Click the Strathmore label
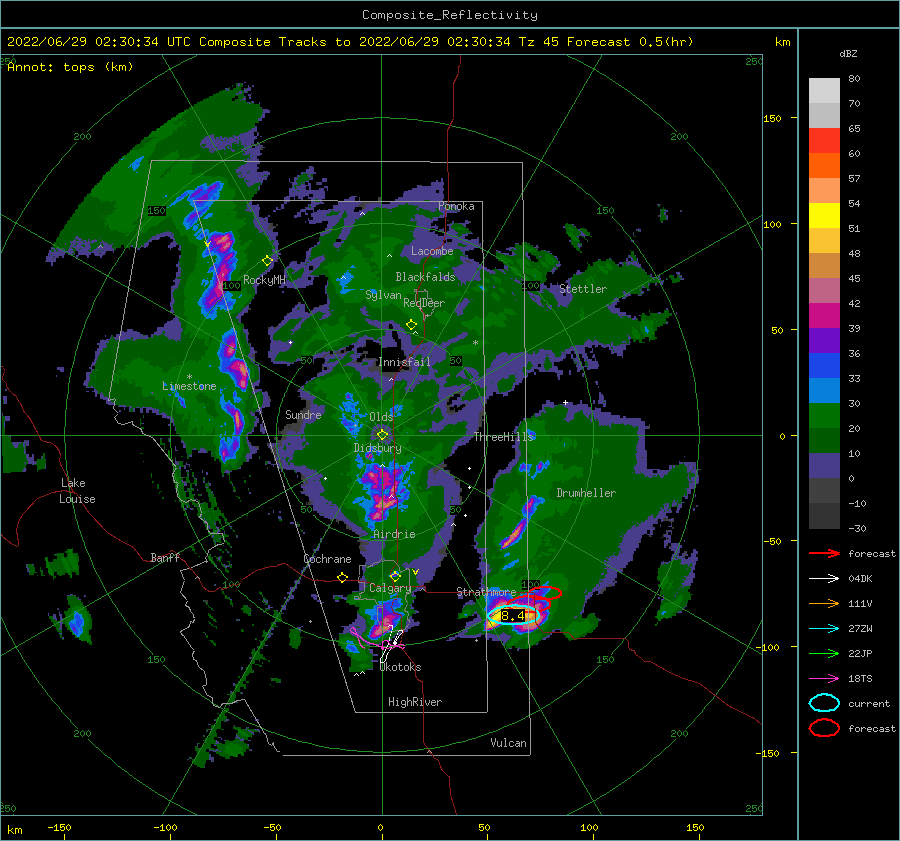 [x=486, y=591]
